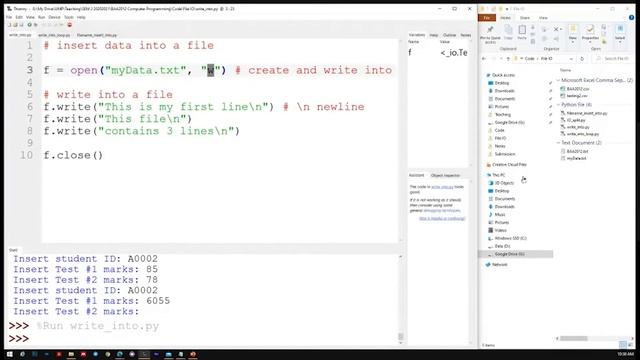Image resolution: width=640 pixels, height=360 pixels.
Task: Select BAA2012.csv file in Explorer
Action: 576,89
